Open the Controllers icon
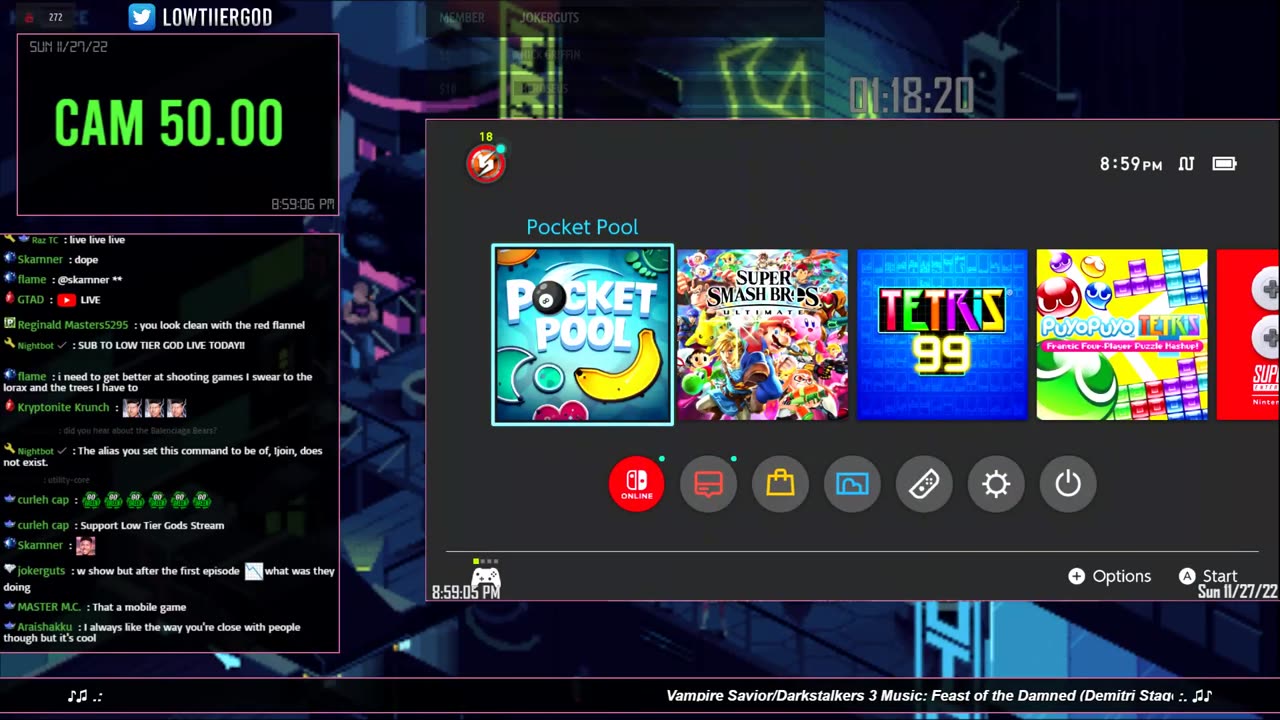Screen dimensions: 1280x720 pyautogui.click(x=924, y=484)
